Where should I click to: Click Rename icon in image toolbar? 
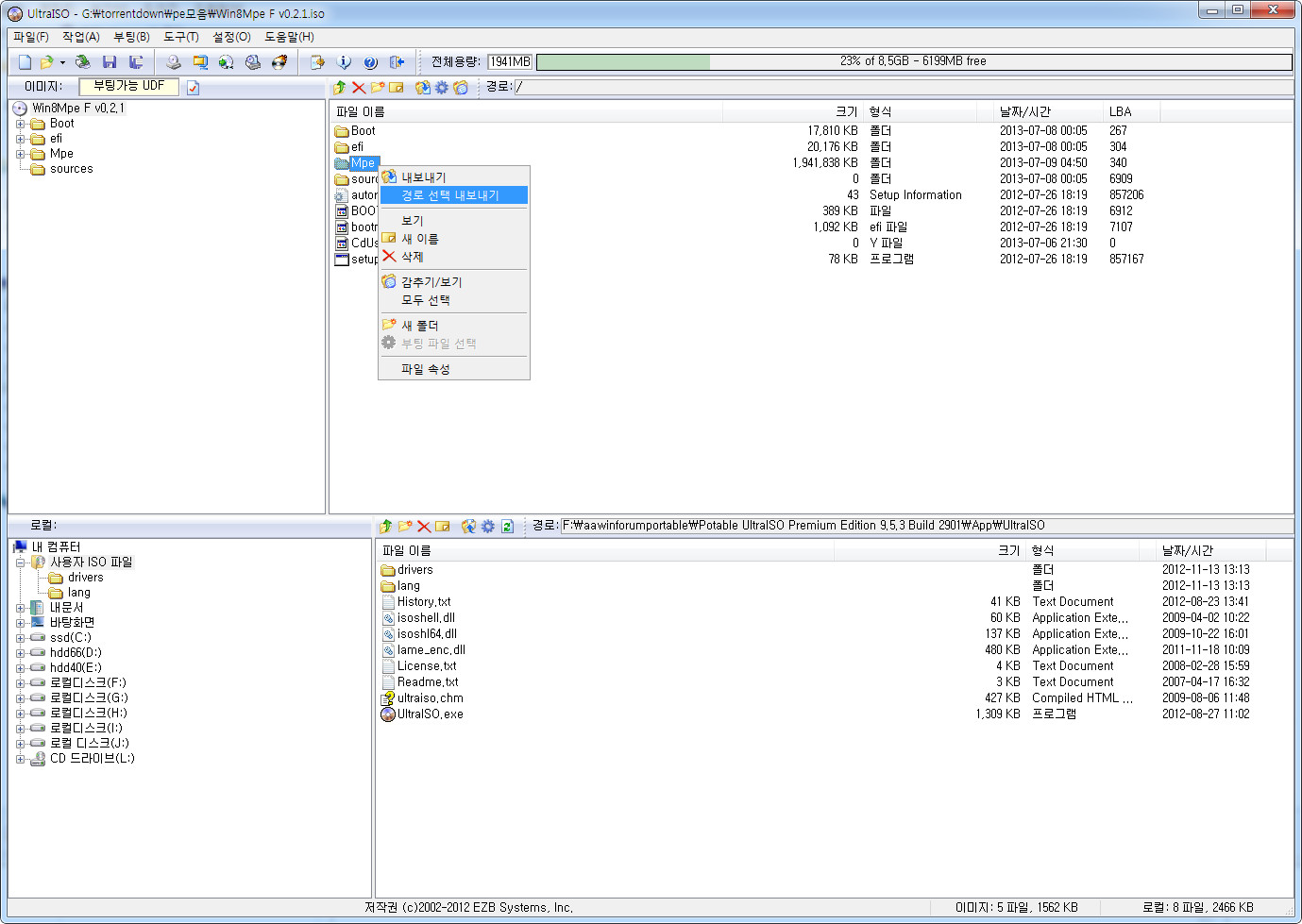pyautogui.click(x=397, y=88)
